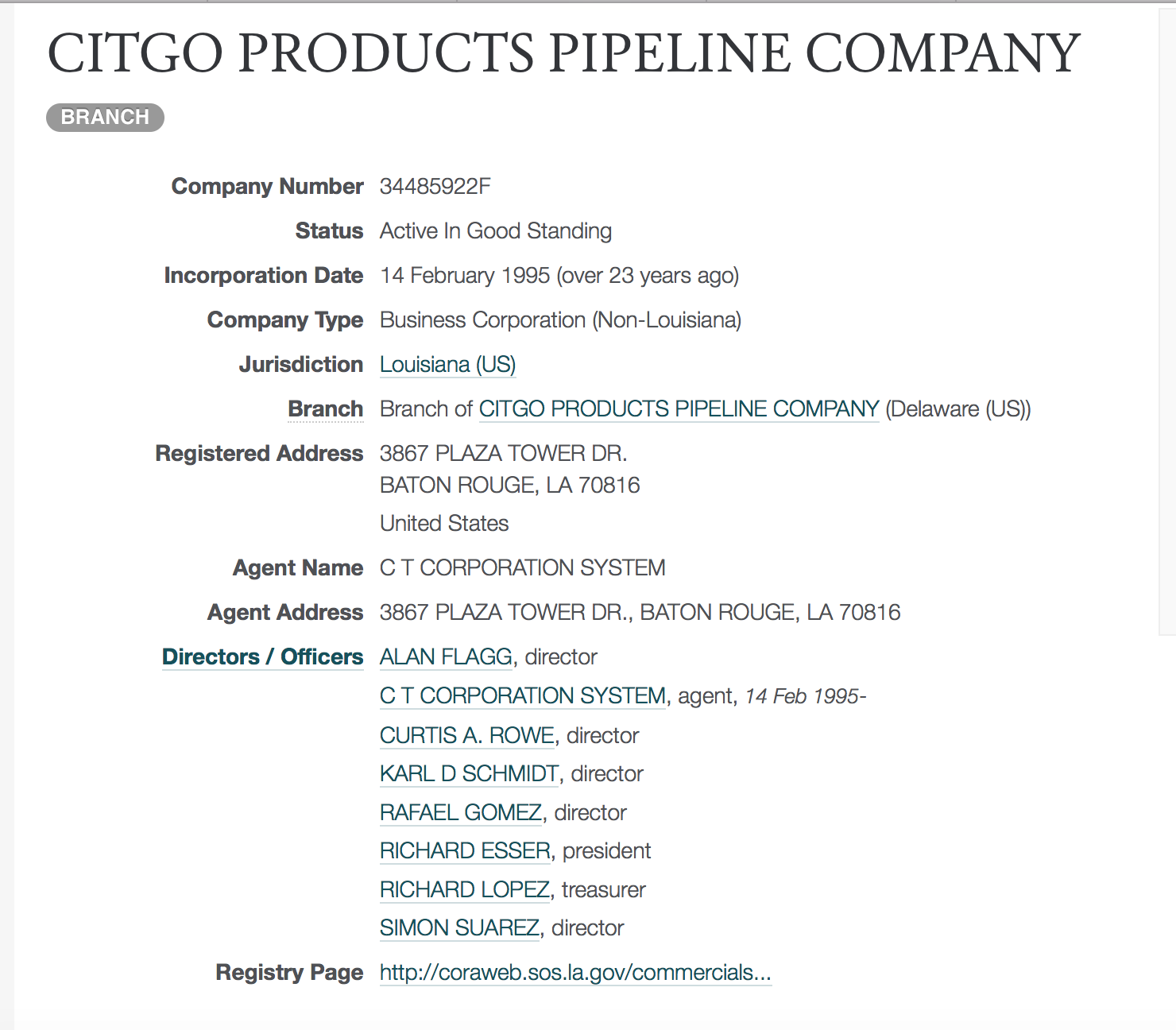Viewport: 1176px width, 1030px height.
Task: Click the registered address street line
Action: click(503, 454)
